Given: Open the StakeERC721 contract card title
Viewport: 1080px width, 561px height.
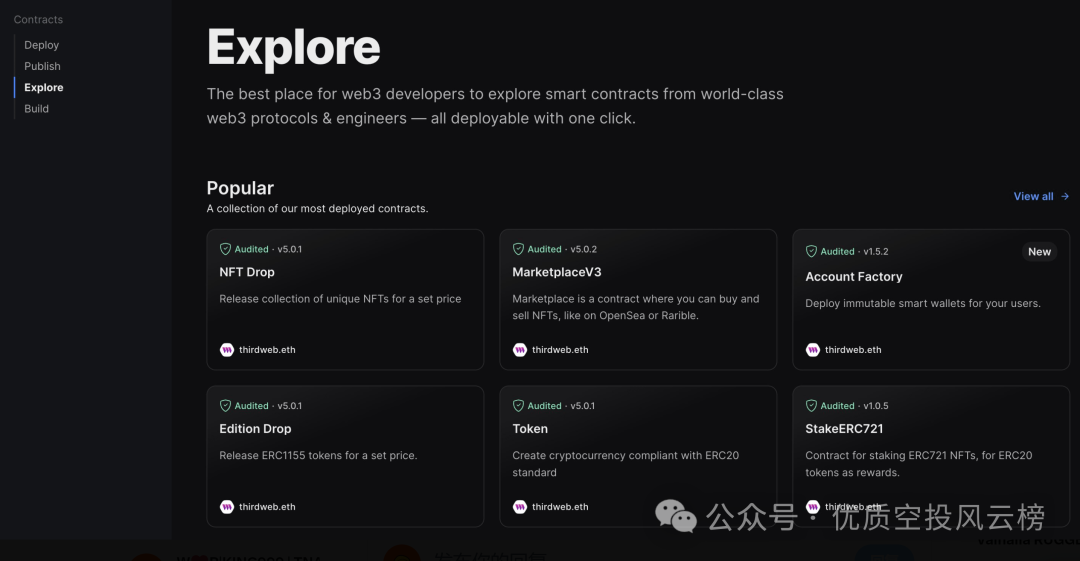Looking at the screenshot, I should (844, 429).
